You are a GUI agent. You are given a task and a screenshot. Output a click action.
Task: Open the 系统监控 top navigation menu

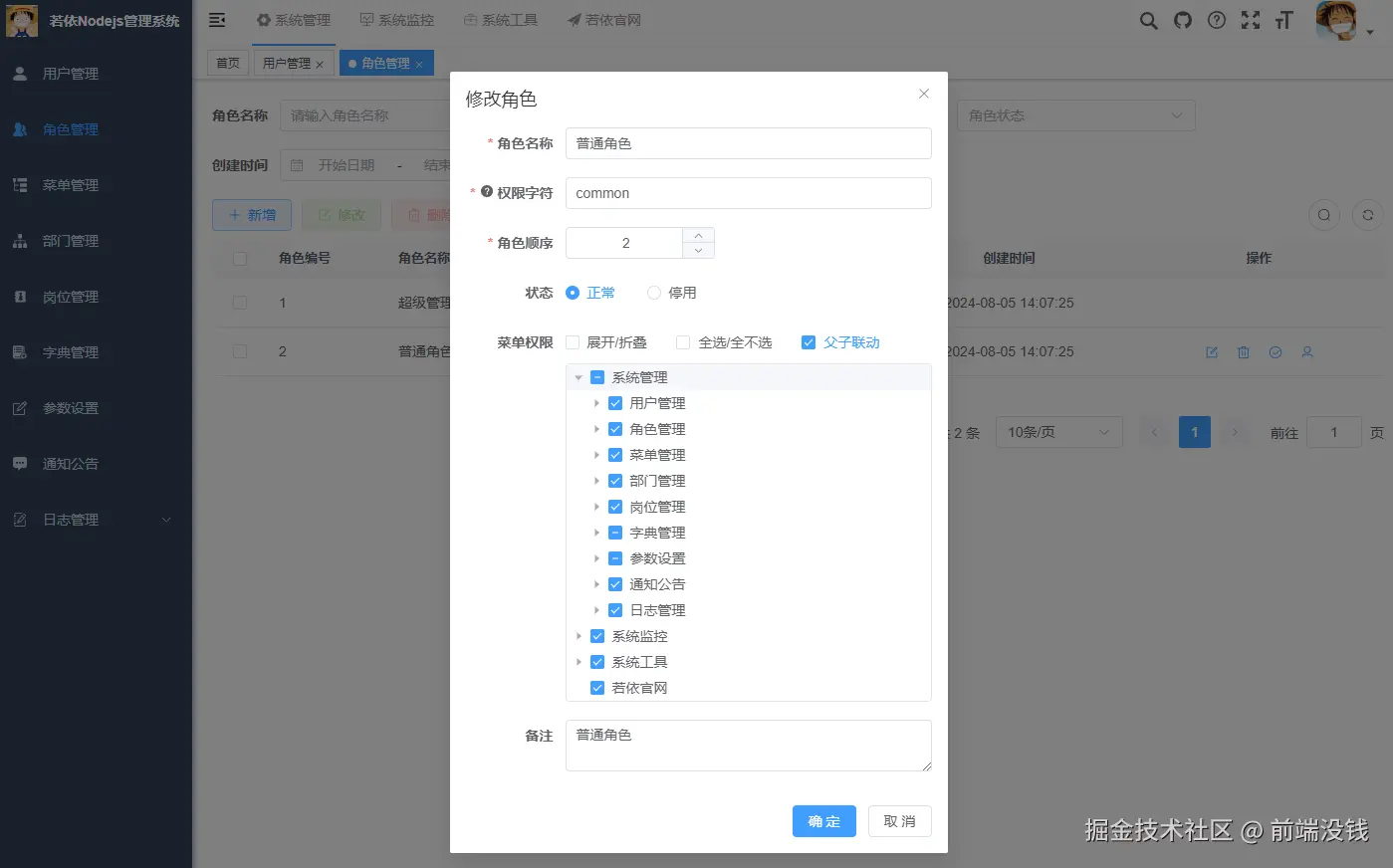pyautogui.click(x=397, y=20)
